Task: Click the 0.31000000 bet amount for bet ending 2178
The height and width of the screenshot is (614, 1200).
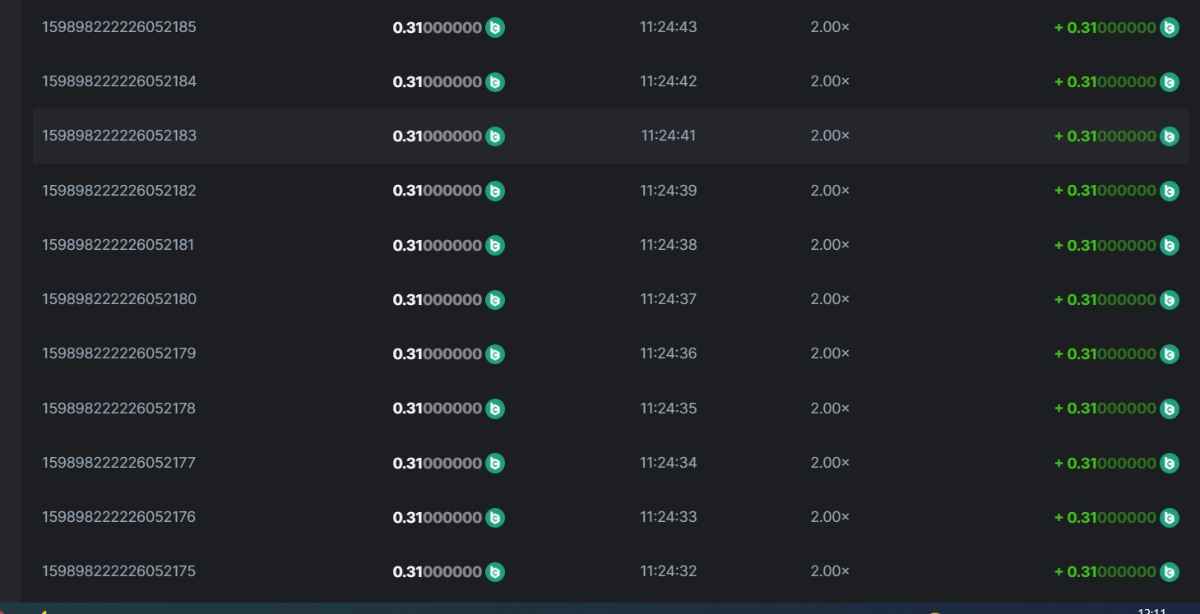Action: (x=437, y=409)
